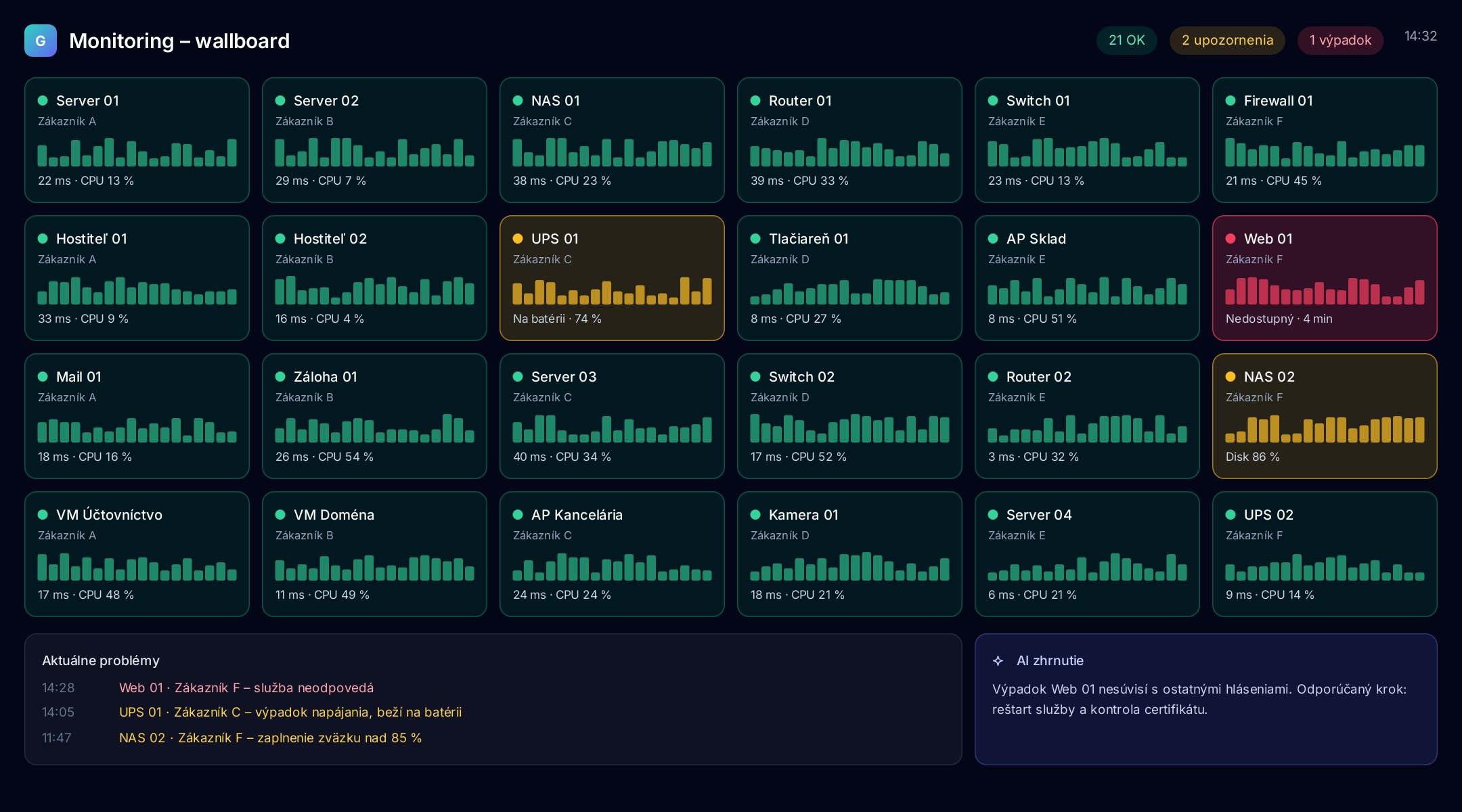Open the UPS 01 výpadok napájania problem
Screen dimensions: 1462x812
290,712
